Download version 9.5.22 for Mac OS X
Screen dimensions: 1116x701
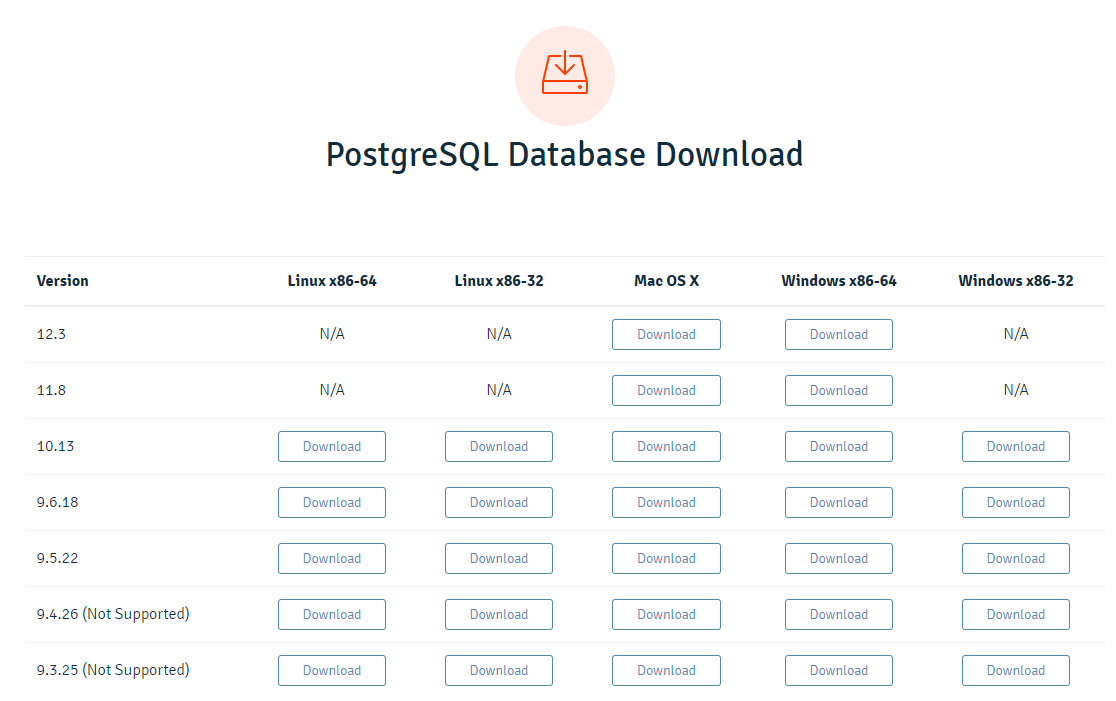(666, 559)
